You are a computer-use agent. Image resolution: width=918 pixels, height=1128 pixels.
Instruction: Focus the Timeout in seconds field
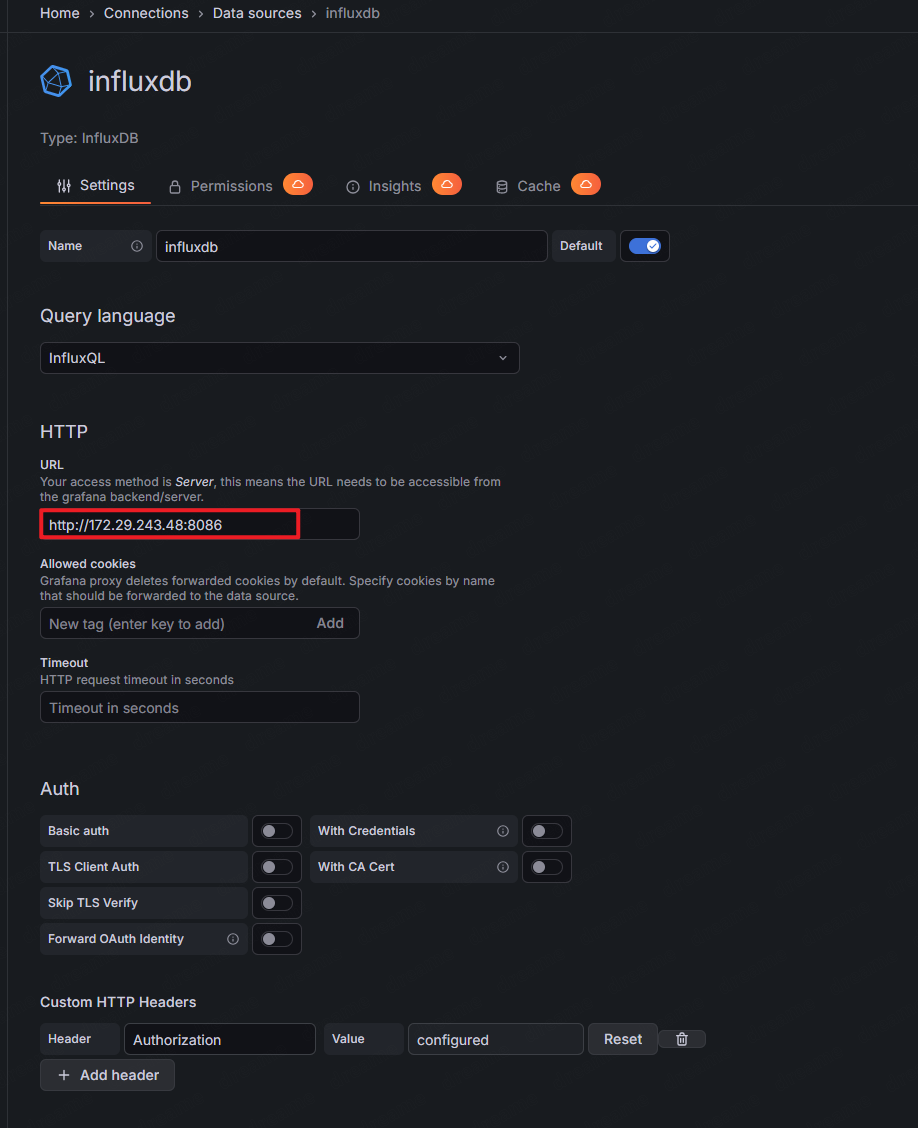199,708
